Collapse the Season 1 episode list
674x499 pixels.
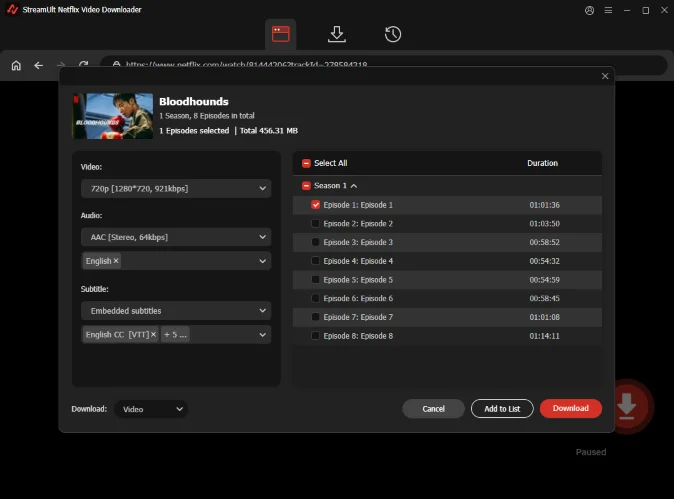[354, 186]
